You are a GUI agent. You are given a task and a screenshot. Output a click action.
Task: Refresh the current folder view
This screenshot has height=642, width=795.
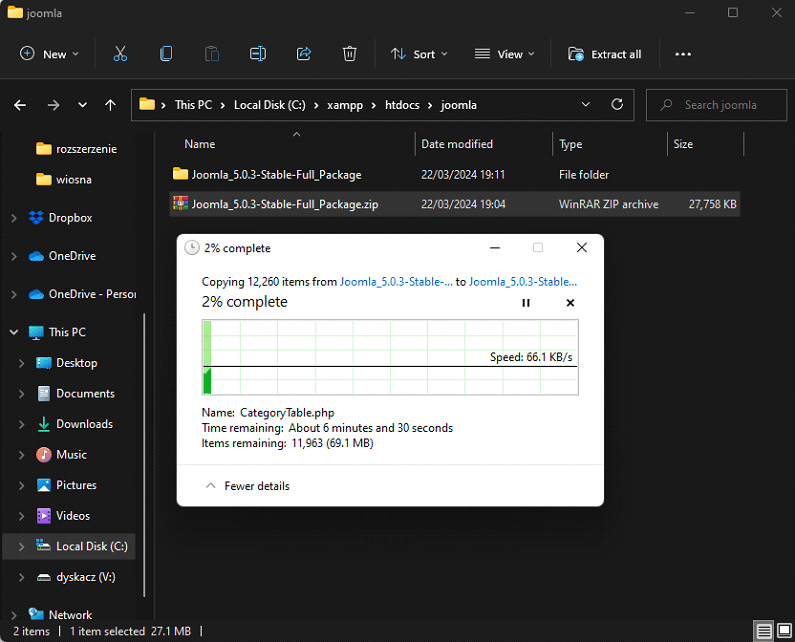tap(617, 104)
